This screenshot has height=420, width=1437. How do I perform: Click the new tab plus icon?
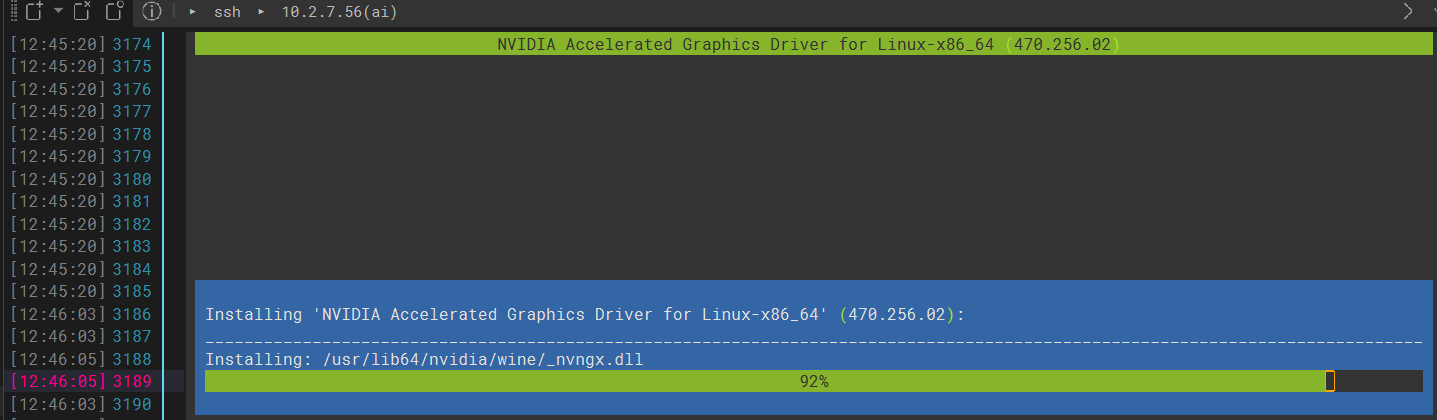33,12
